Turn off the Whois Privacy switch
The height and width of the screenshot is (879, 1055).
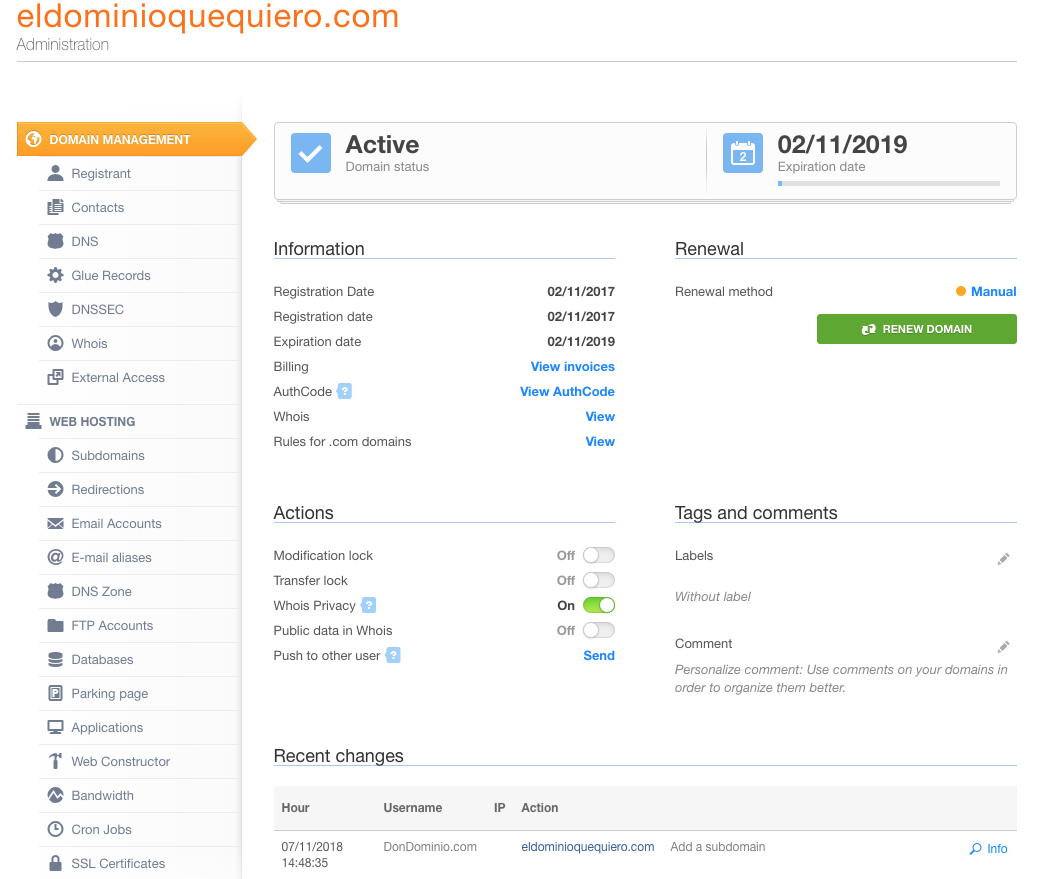(x=599, y=605)
